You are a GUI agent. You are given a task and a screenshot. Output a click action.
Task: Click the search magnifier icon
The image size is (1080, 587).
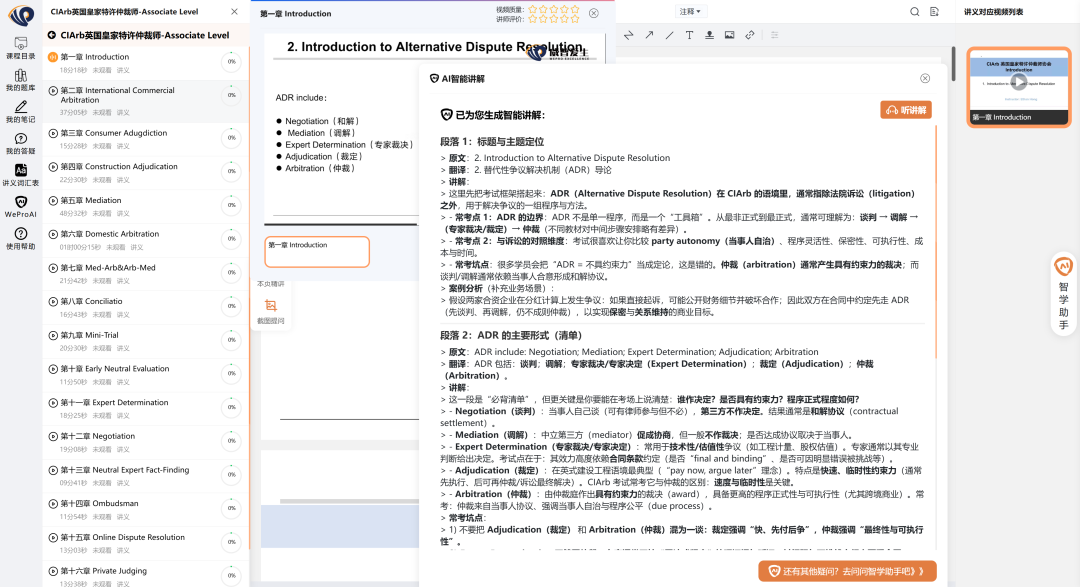tap(915, 12)
